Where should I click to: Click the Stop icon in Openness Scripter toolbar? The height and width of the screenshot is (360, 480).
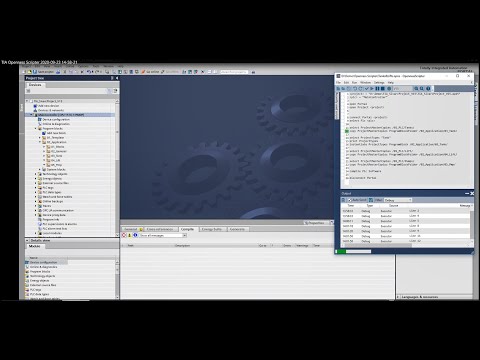pos(383,89)
